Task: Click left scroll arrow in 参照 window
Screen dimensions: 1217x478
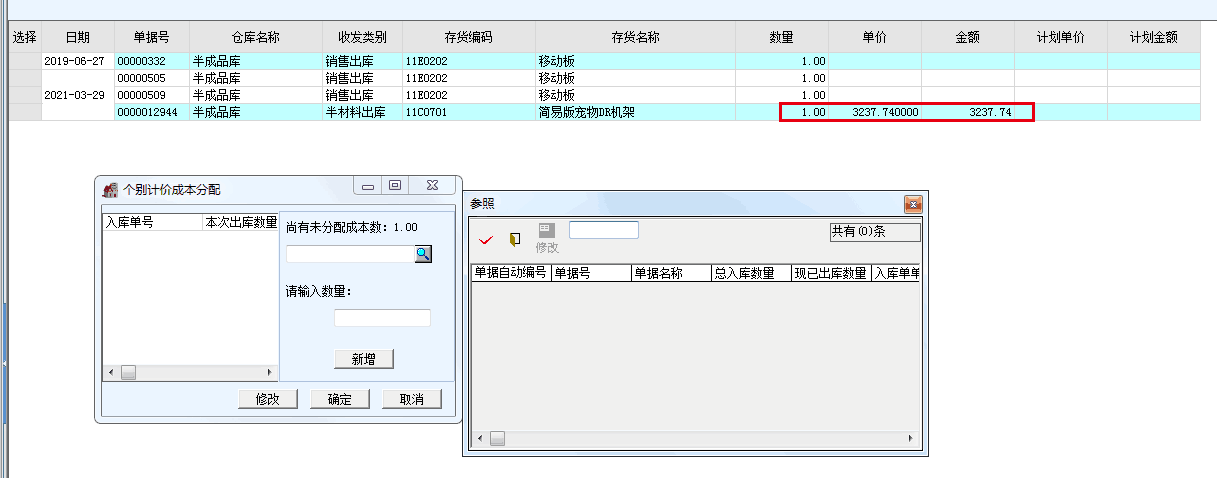Action: pos(479,438)
